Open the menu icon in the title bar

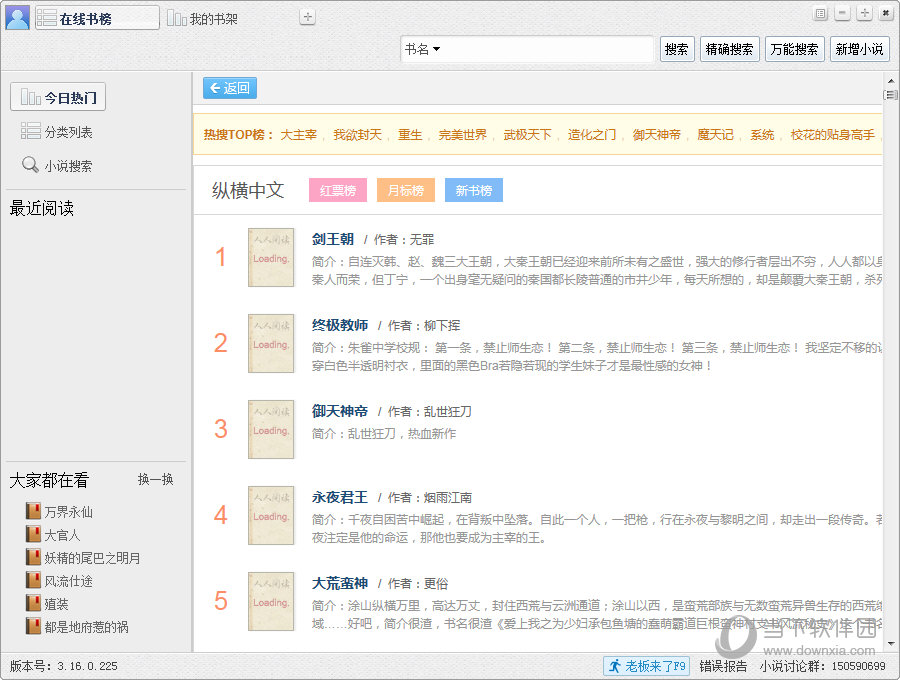[821, 13]
